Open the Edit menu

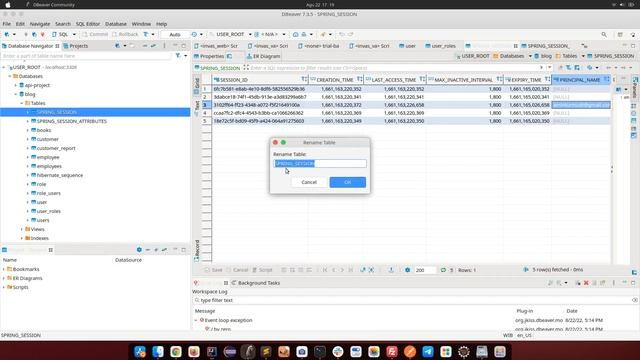20,24
